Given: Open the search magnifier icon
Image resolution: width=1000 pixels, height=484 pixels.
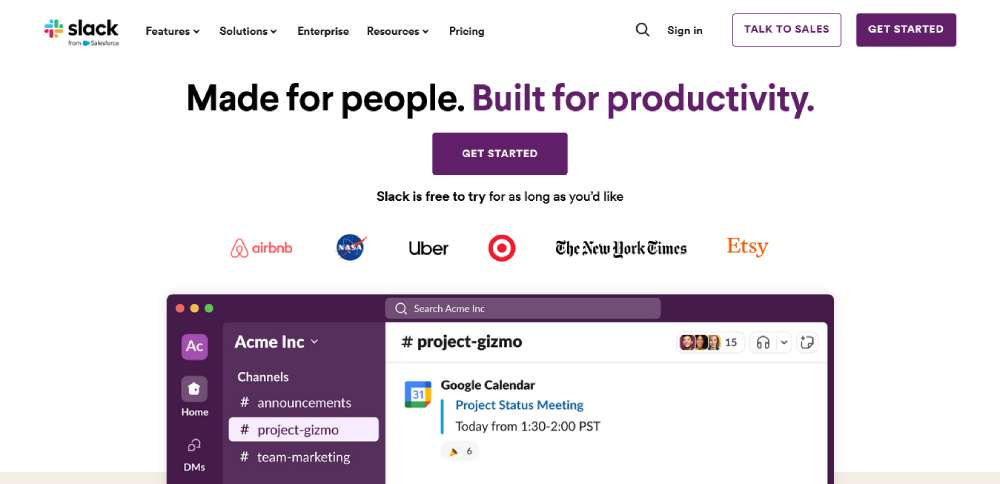Looking at the screenshot, I should tap(643, 30).
